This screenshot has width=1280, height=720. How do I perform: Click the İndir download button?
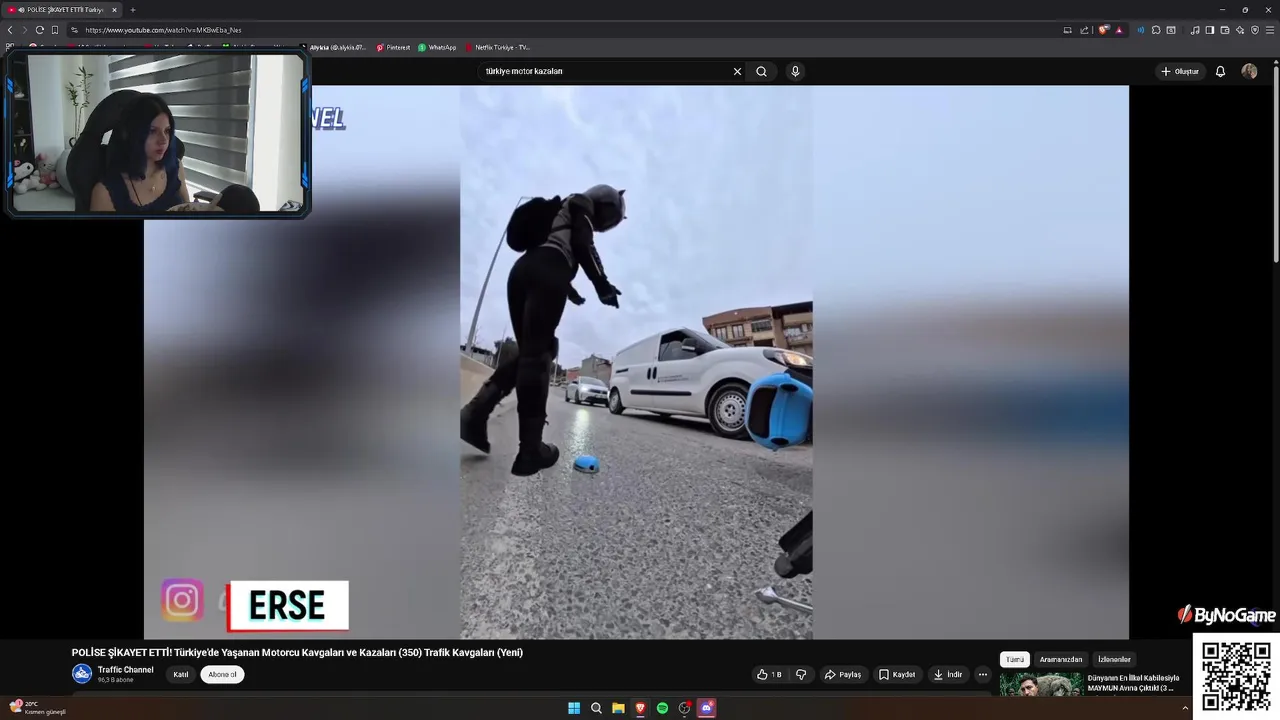[x=947, y=674]
